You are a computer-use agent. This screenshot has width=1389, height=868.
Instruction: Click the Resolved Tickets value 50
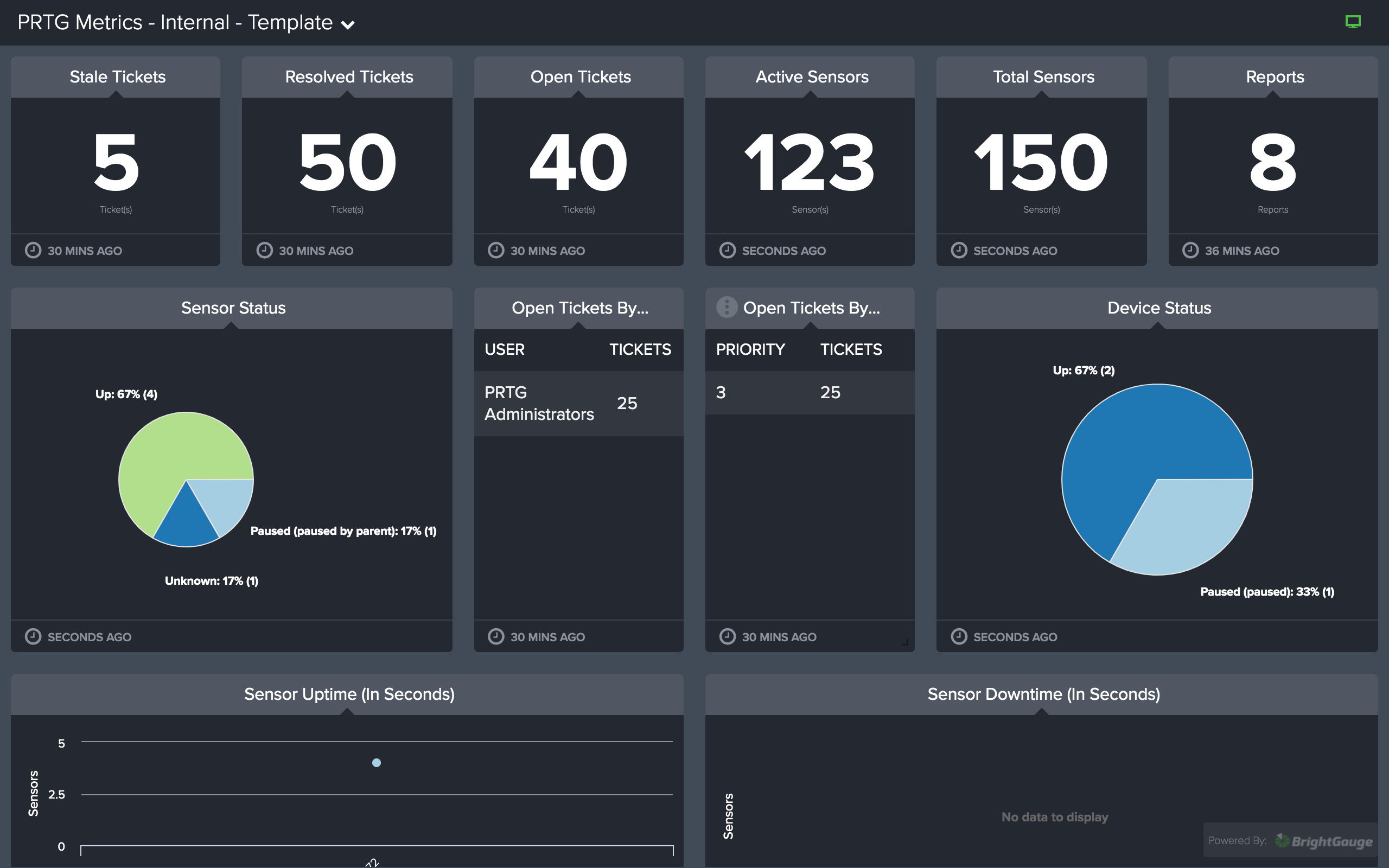pos(347,162)
